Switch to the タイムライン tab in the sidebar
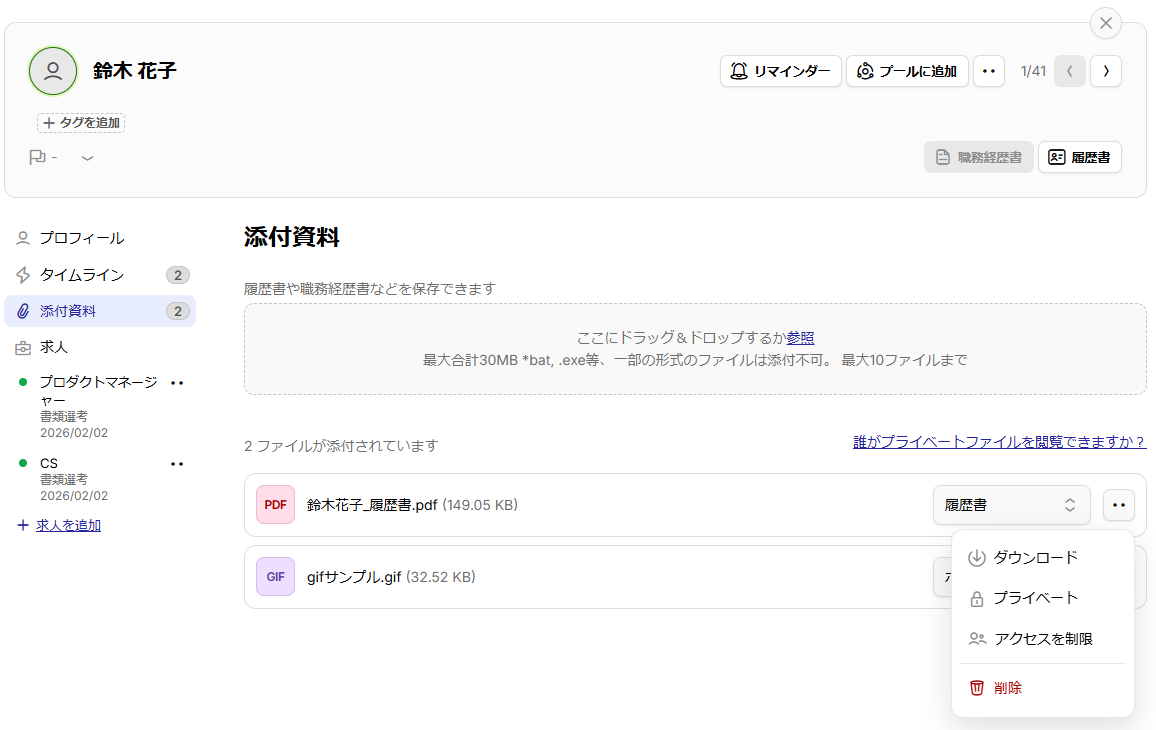1156x730 pixels. tap(82, 275)
